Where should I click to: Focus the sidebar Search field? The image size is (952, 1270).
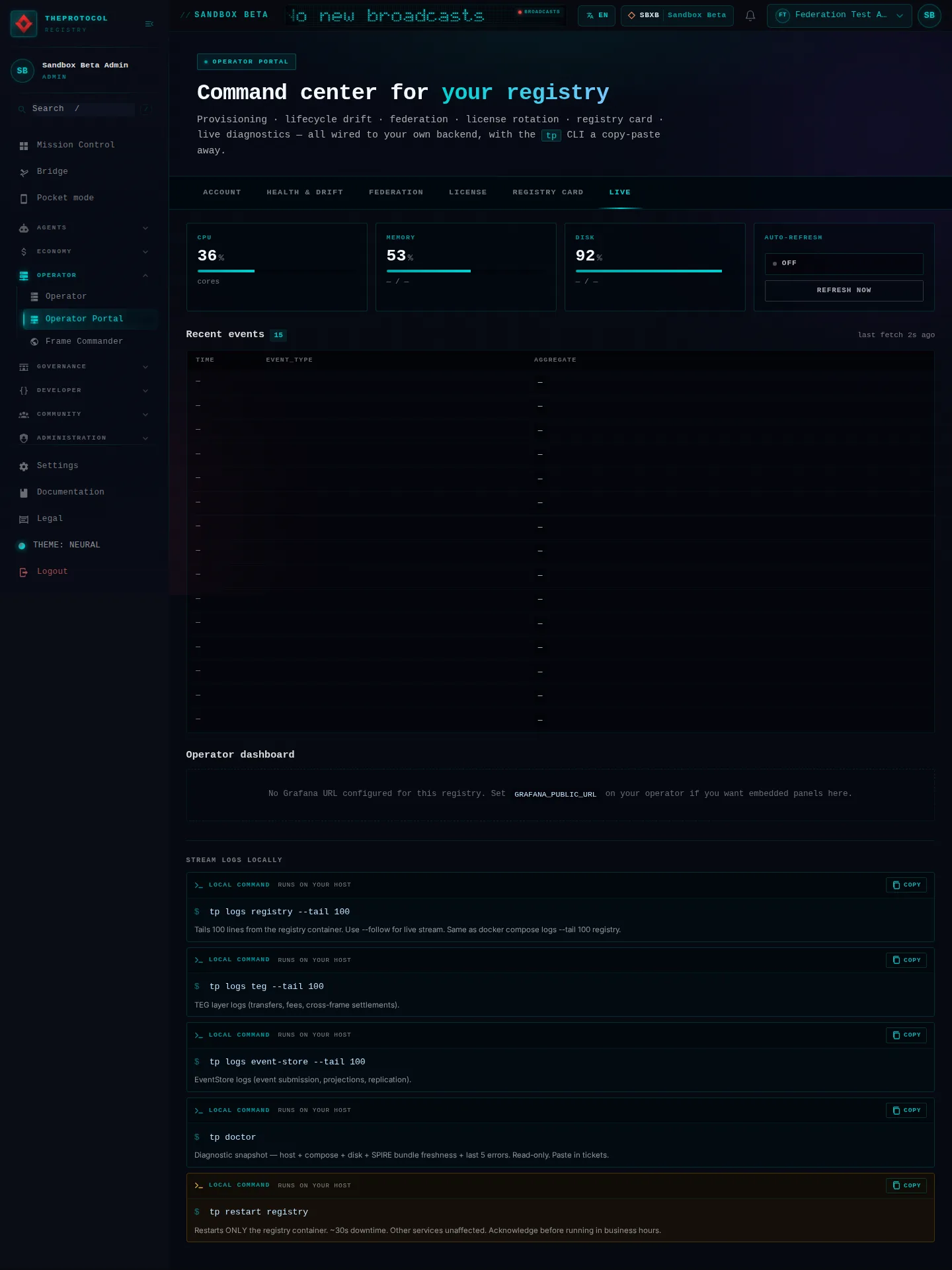tap(84, 109)
